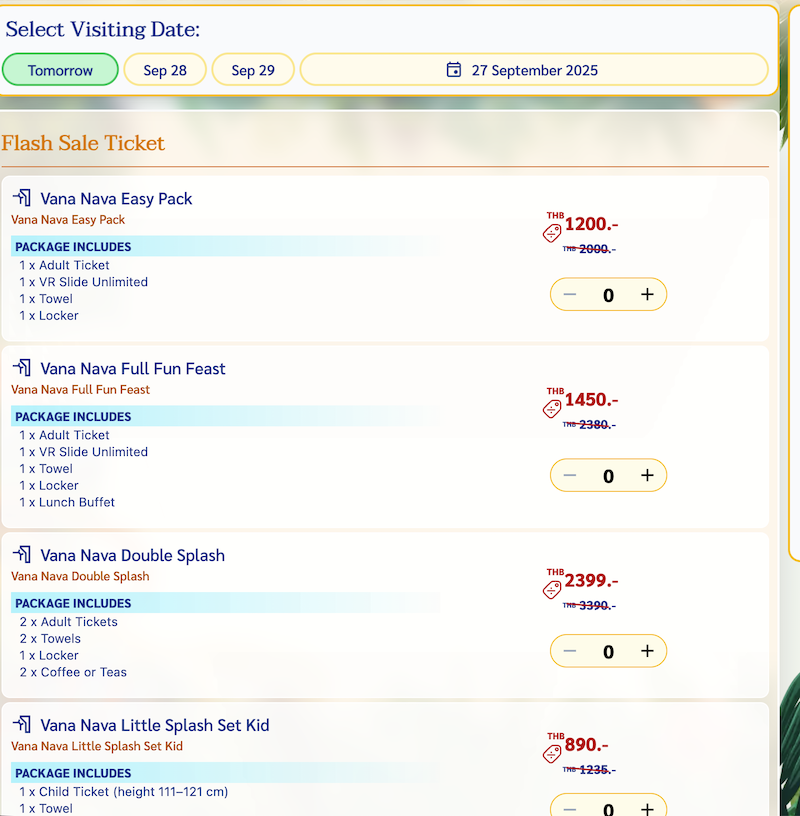The image size is (800, 816).
Task: Click minus for Full Fun Feast ticket
Action: click(570, 476)
